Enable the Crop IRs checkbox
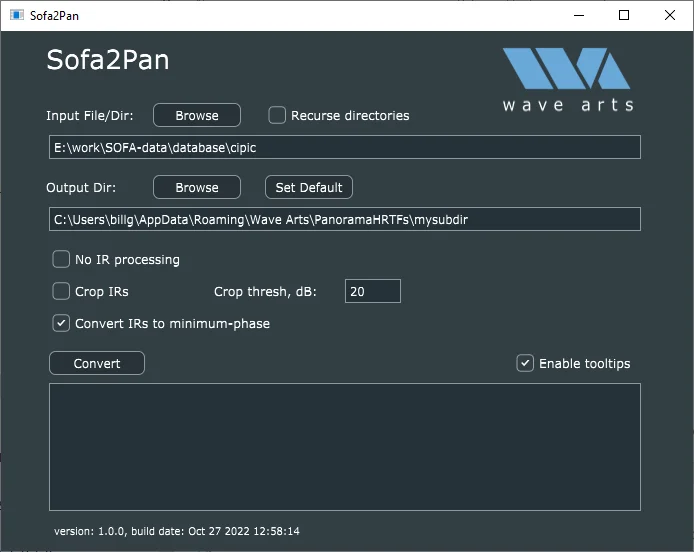This screenshot has width=694, height=552. [61, 291]
